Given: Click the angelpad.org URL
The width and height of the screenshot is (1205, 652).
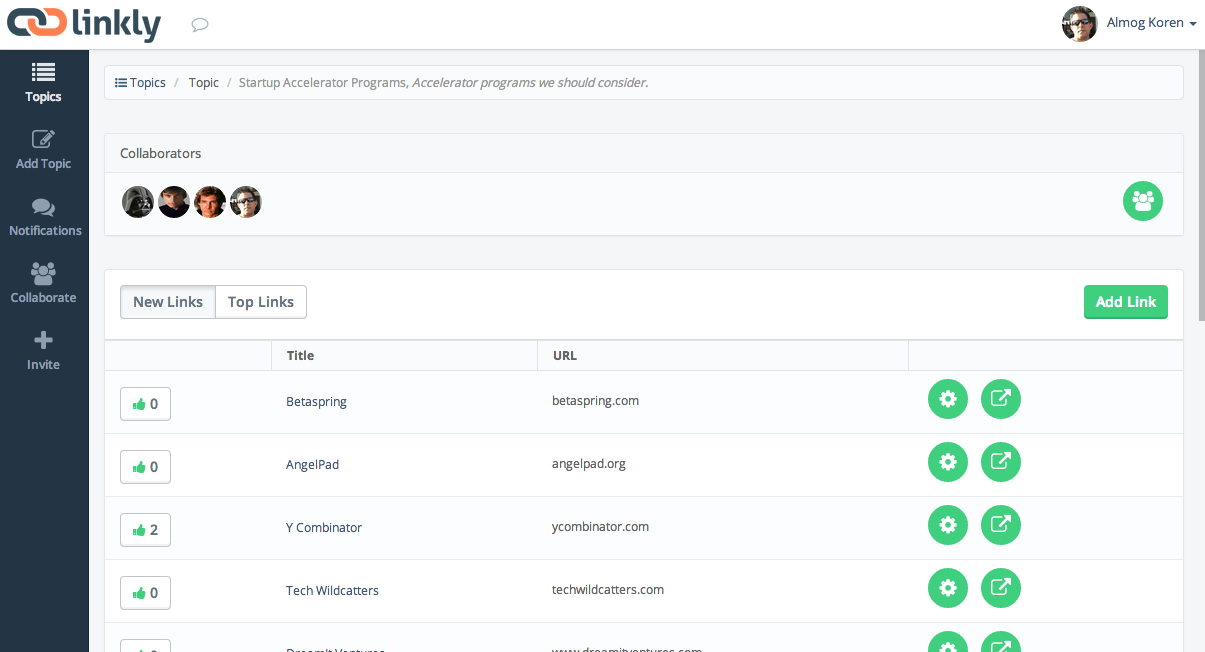Looking at the screenshot, I should pyautogui.click(x=589, y=464).
